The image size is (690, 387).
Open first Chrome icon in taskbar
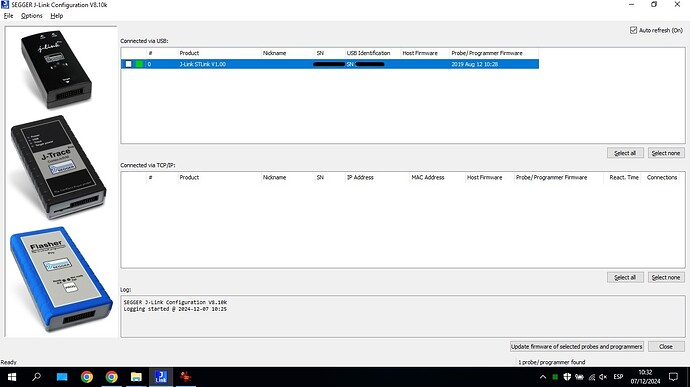pos(87,377)
